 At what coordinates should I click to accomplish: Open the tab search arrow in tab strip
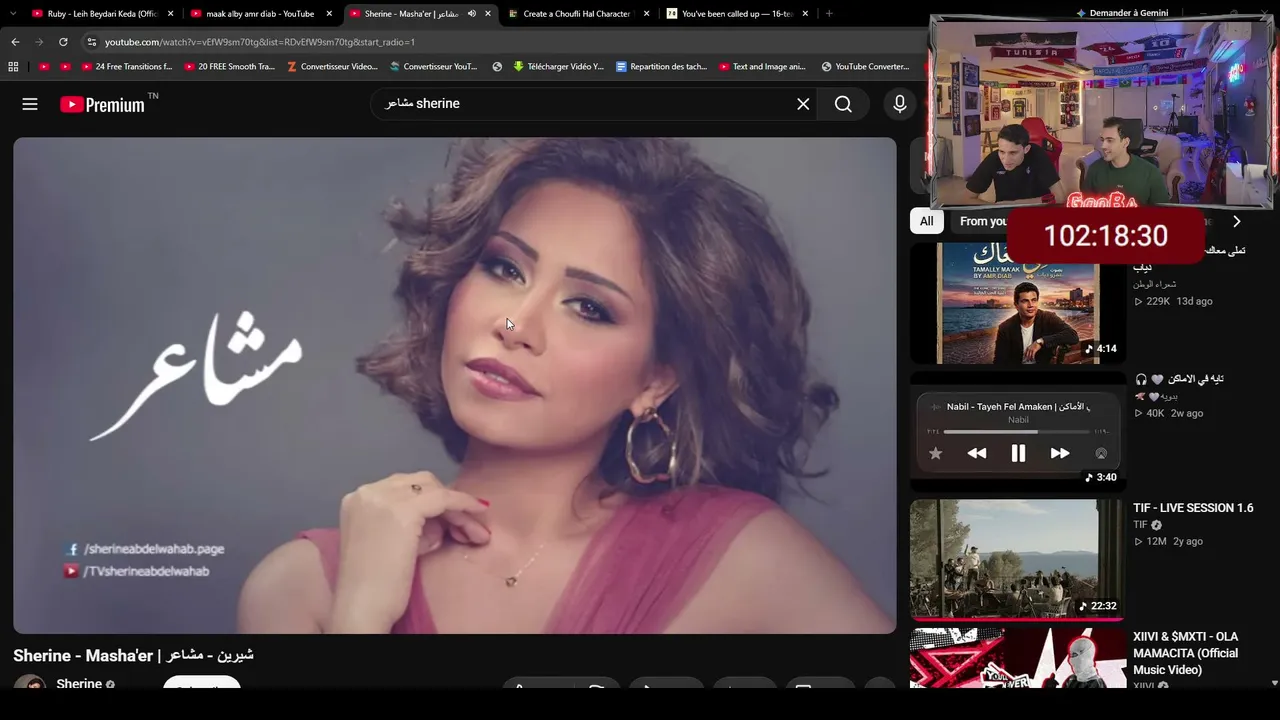pos(11,14)
